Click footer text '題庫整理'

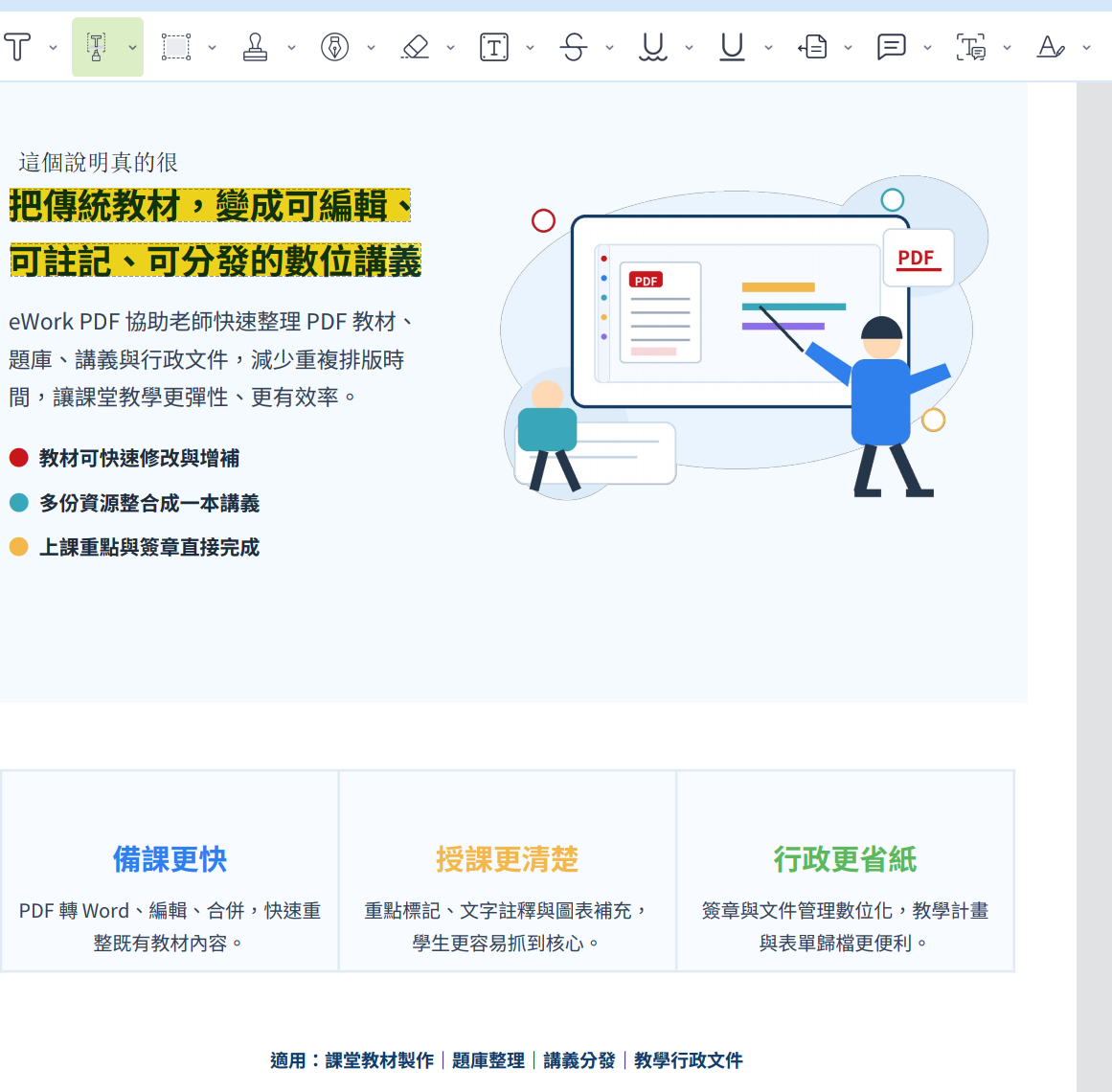coord(488,1060)
